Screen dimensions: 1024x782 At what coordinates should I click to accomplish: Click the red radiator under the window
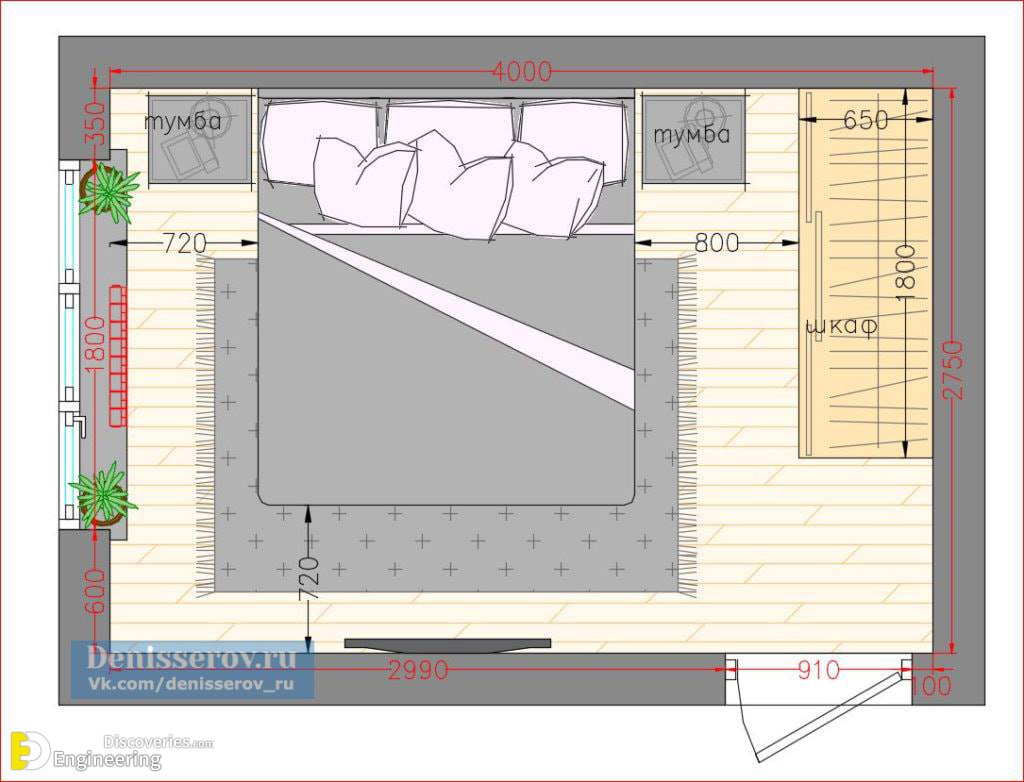pos(118,355)
